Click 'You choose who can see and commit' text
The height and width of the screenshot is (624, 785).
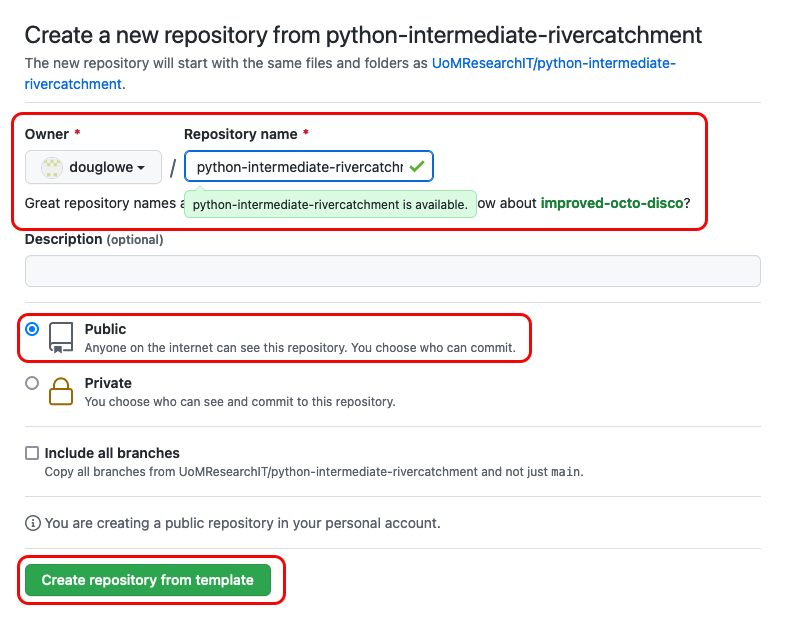[x=240, y=402]
